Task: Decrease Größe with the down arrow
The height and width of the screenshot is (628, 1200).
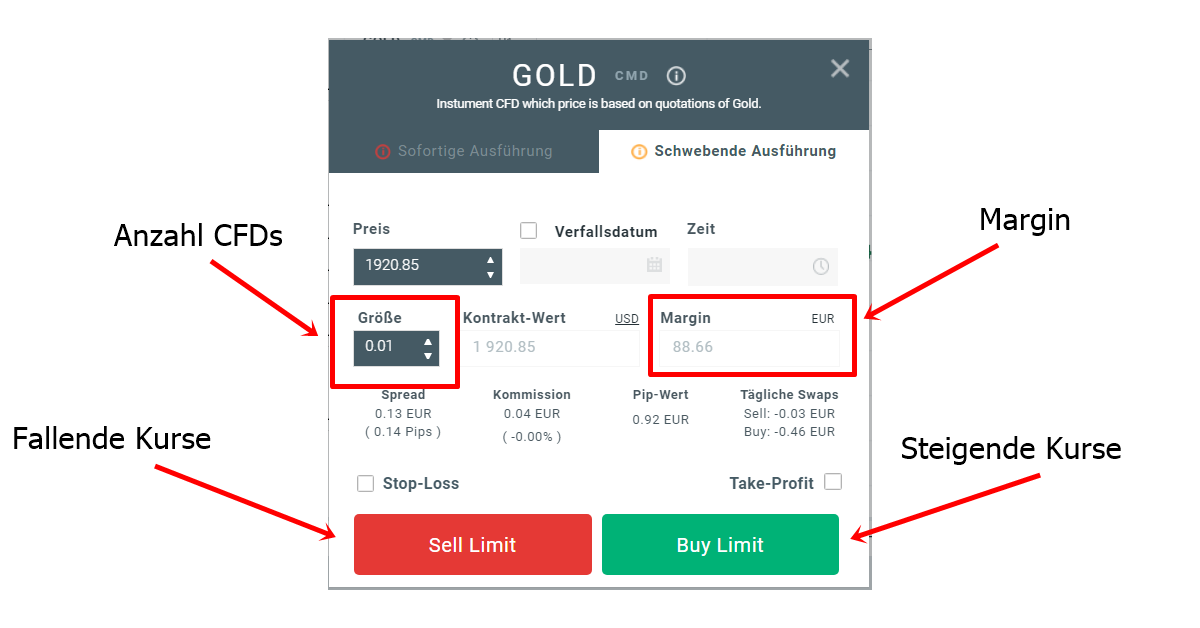Action: (428, 355)
